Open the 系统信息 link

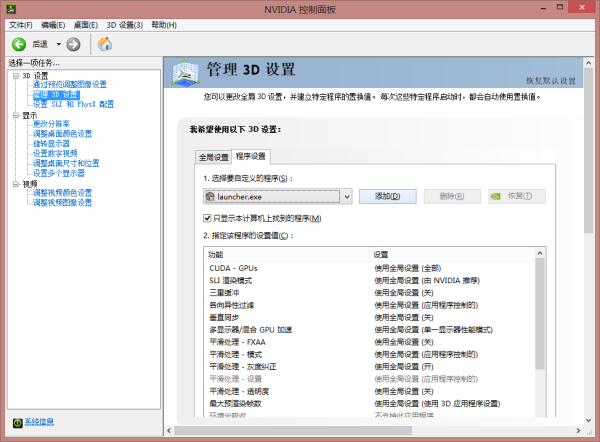pyautogui.click(x=39, y=422)
